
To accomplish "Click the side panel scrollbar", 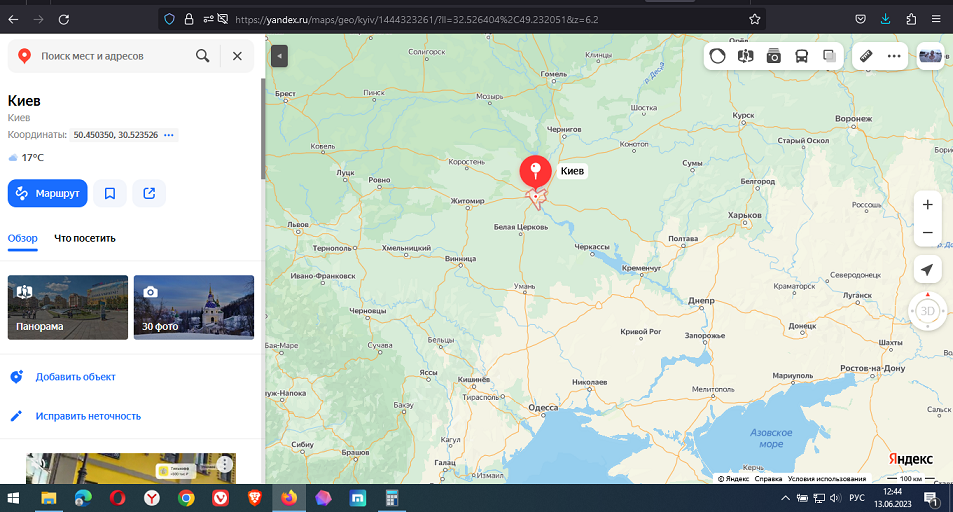I will pyautogui.click(x=263, y=129).
